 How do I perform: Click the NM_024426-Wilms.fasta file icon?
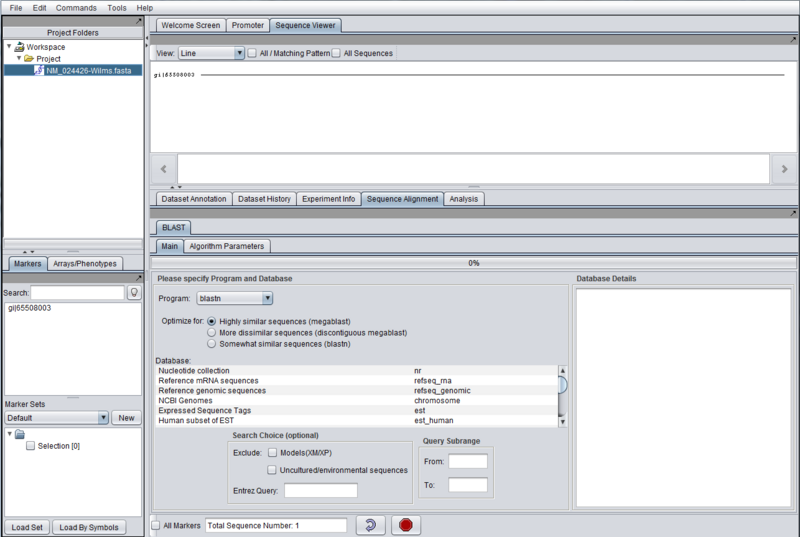point(38,71)
